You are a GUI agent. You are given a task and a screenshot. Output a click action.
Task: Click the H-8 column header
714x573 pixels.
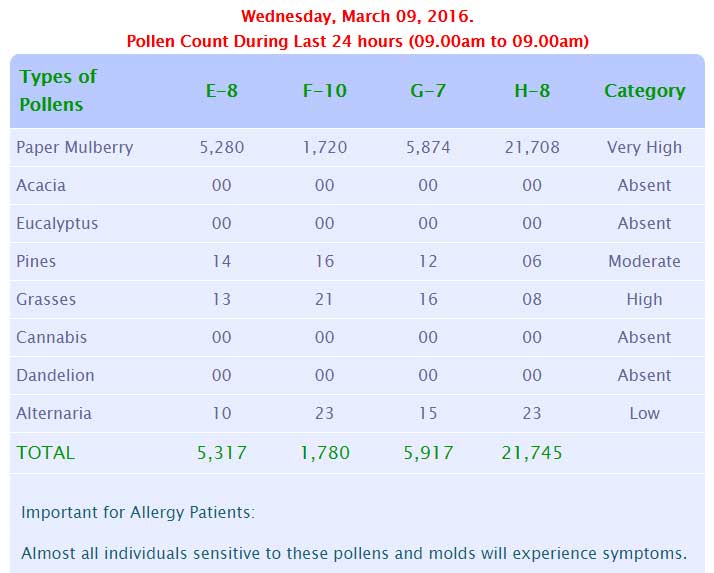click(x=532, y=91)
